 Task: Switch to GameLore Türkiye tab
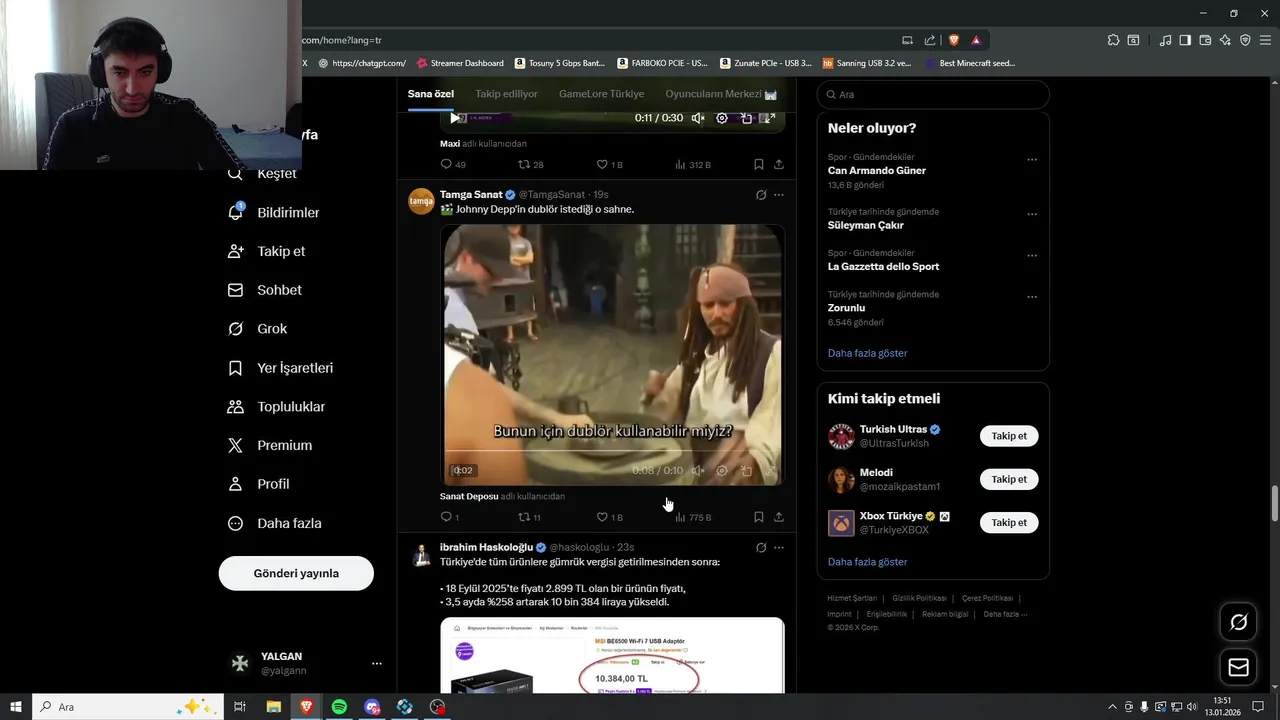(x=601, y=94)
